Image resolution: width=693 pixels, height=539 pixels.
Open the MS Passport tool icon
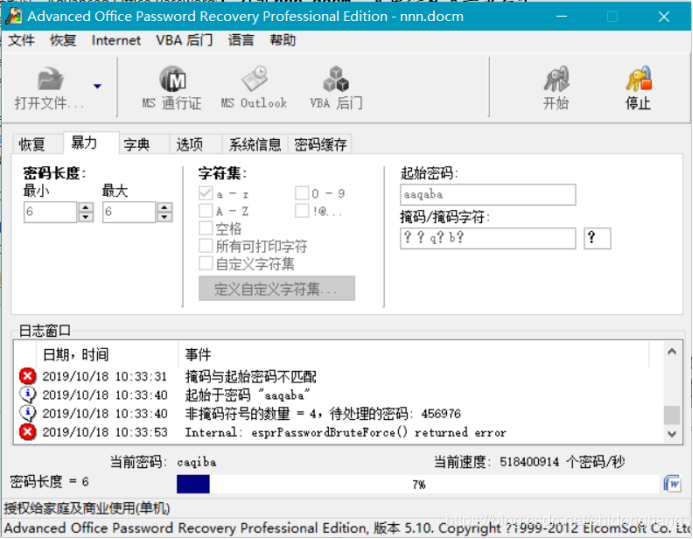172,80
